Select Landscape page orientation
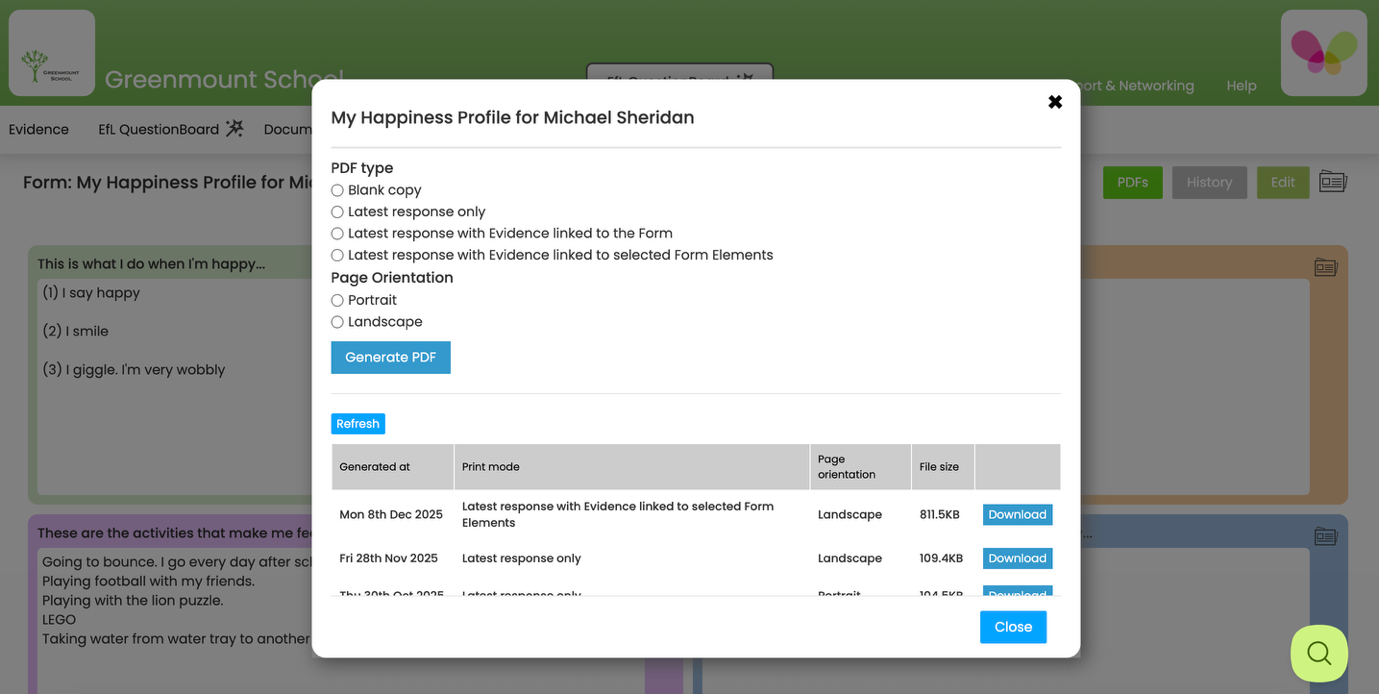Screen dimensions: 1379x694 point(337,321)
